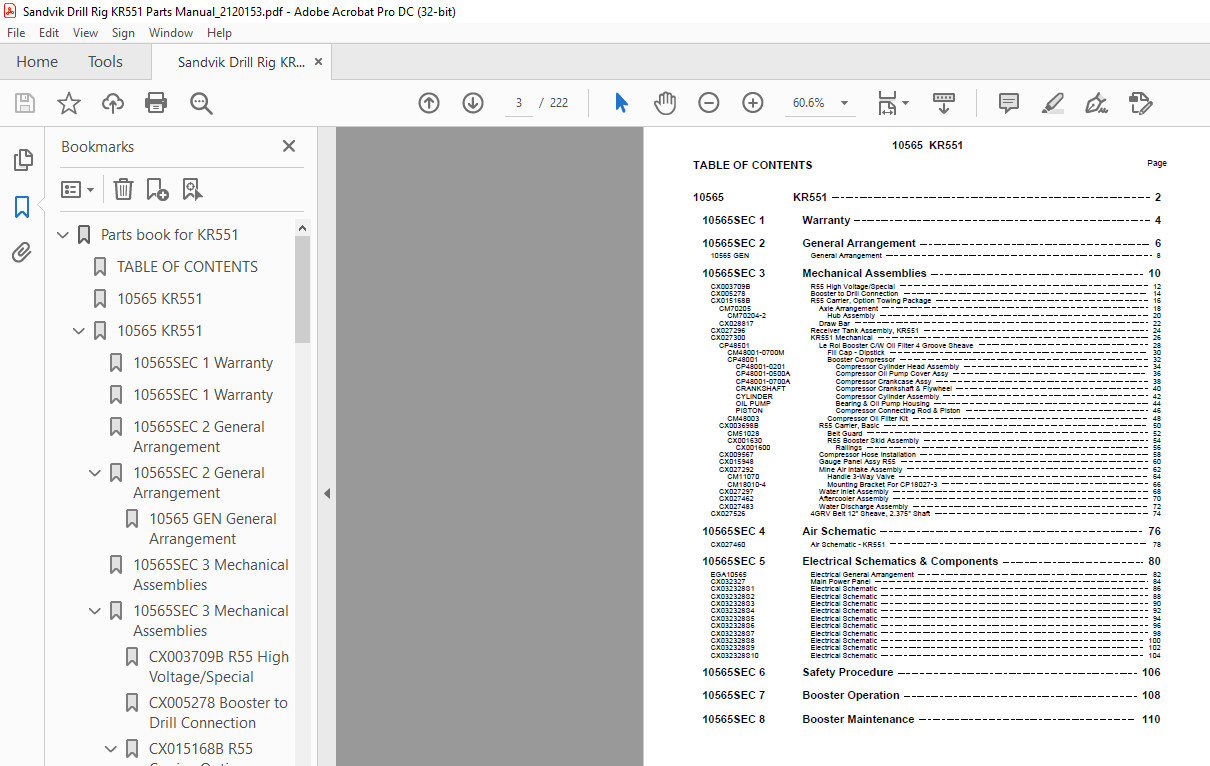Upload file to cloud icon
Screen dimensions: 1210x766
coord(113,103)
